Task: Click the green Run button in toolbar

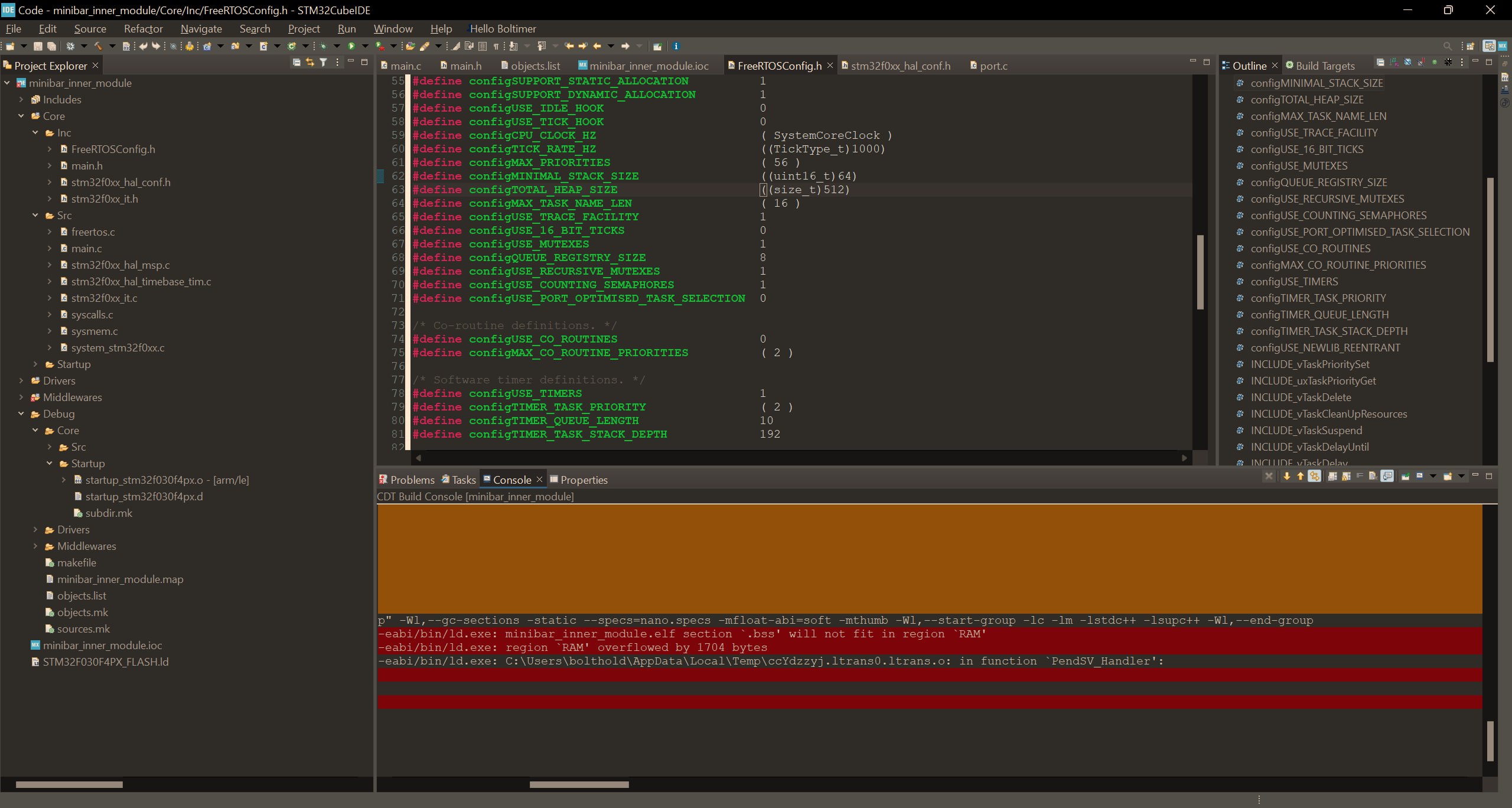Action: [x=351, y=46]
